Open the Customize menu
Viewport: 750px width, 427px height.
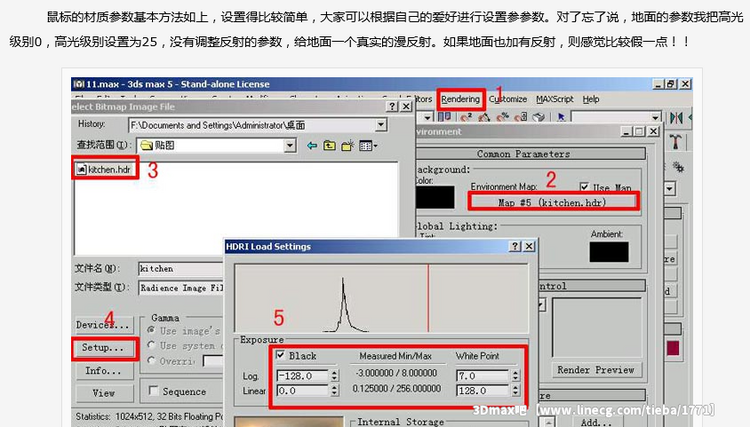pos(508,99)
